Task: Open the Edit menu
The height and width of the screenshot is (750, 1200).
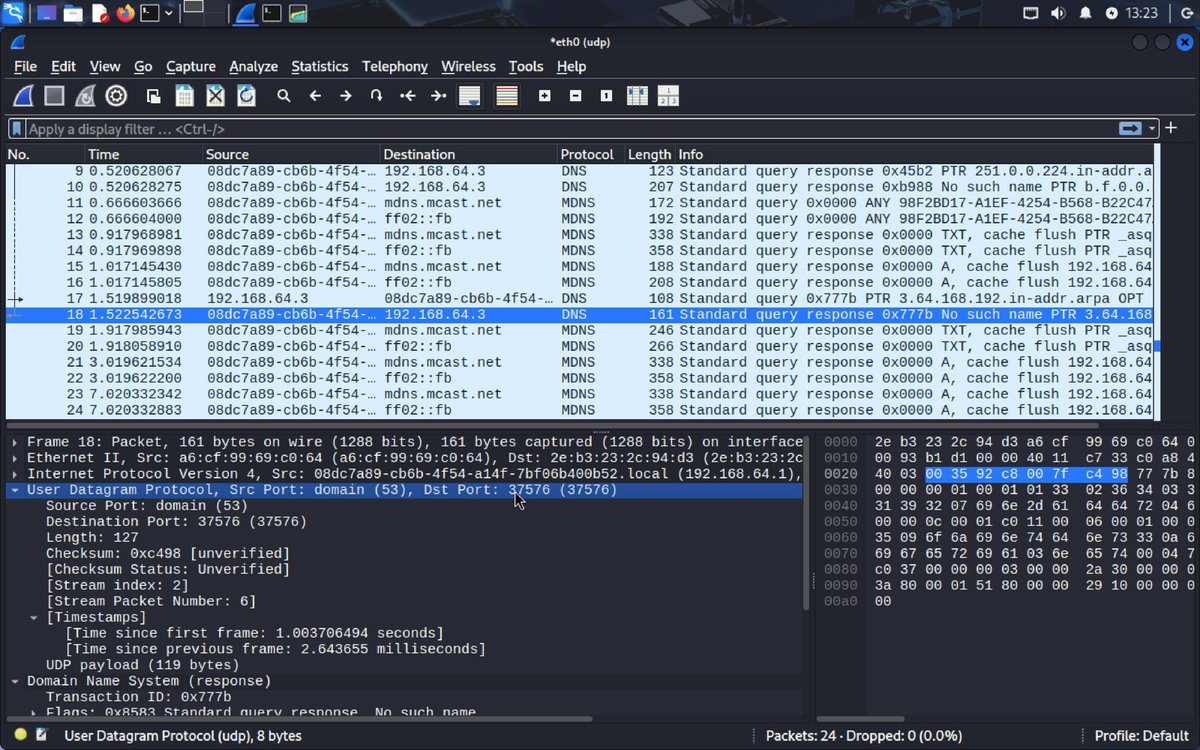Action: pos(63,66)
